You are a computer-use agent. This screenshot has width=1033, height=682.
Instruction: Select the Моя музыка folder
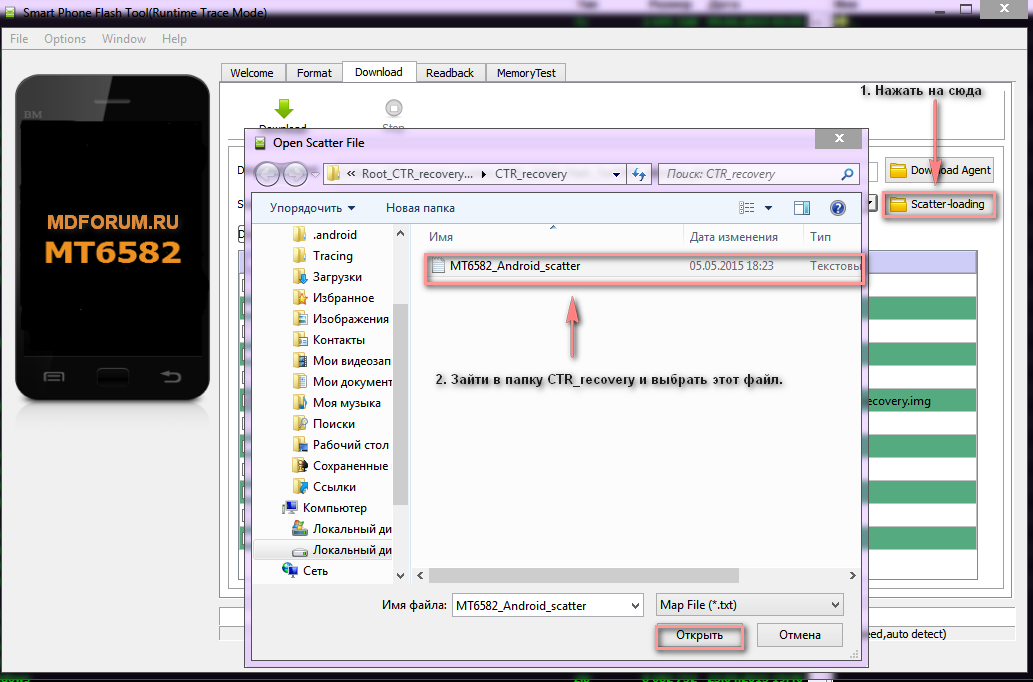coord(337,403)
